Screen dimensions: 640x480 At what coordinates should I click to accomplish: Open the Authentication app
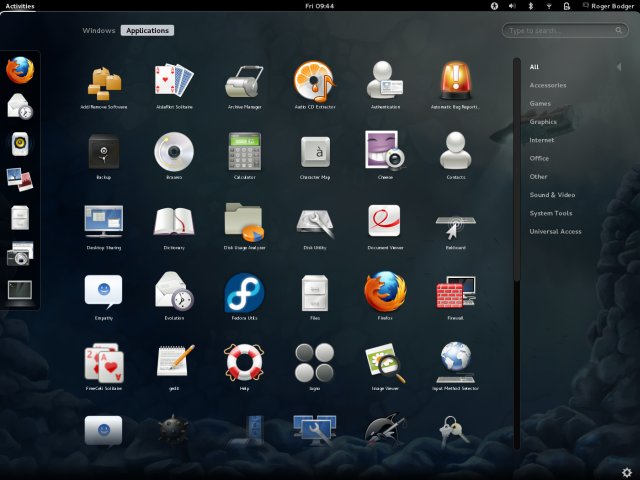(385, 84)
